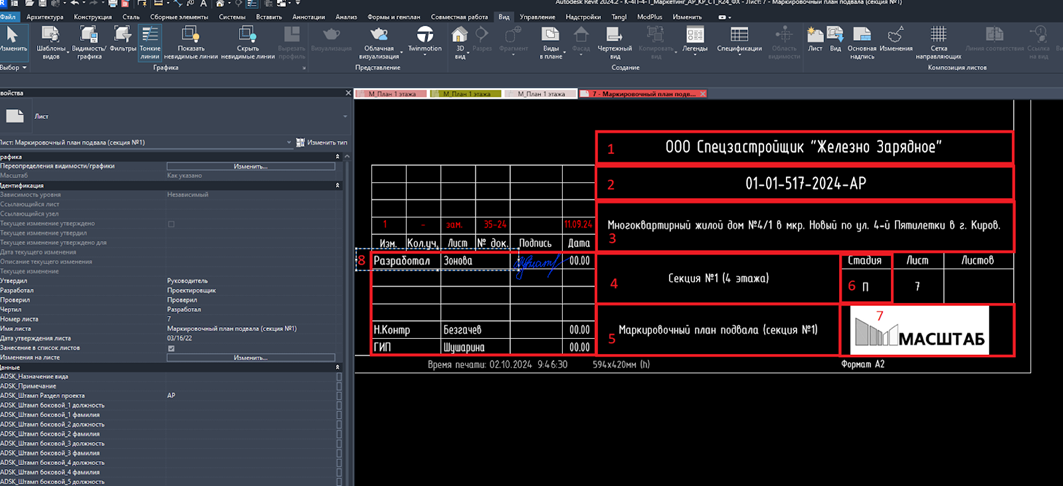The image size is (1063, 486).
Task: Collapse the Идентификация properties section
Action: coord(338,185)
